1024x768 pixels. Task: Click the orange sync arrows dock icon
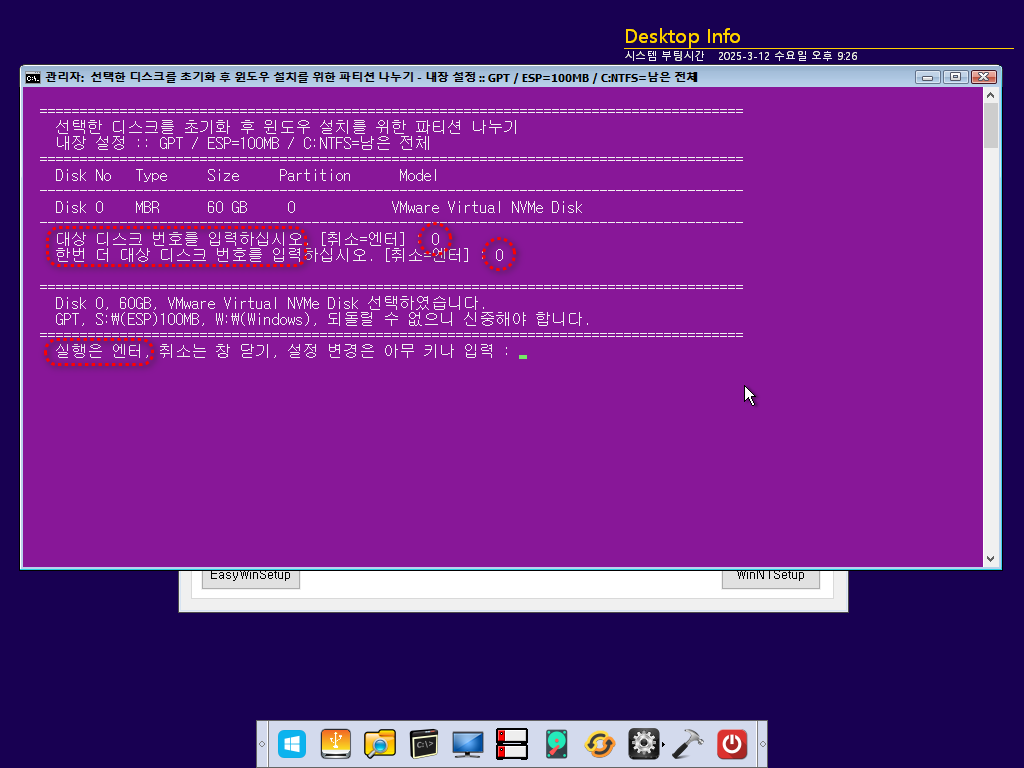click(600, 744)
